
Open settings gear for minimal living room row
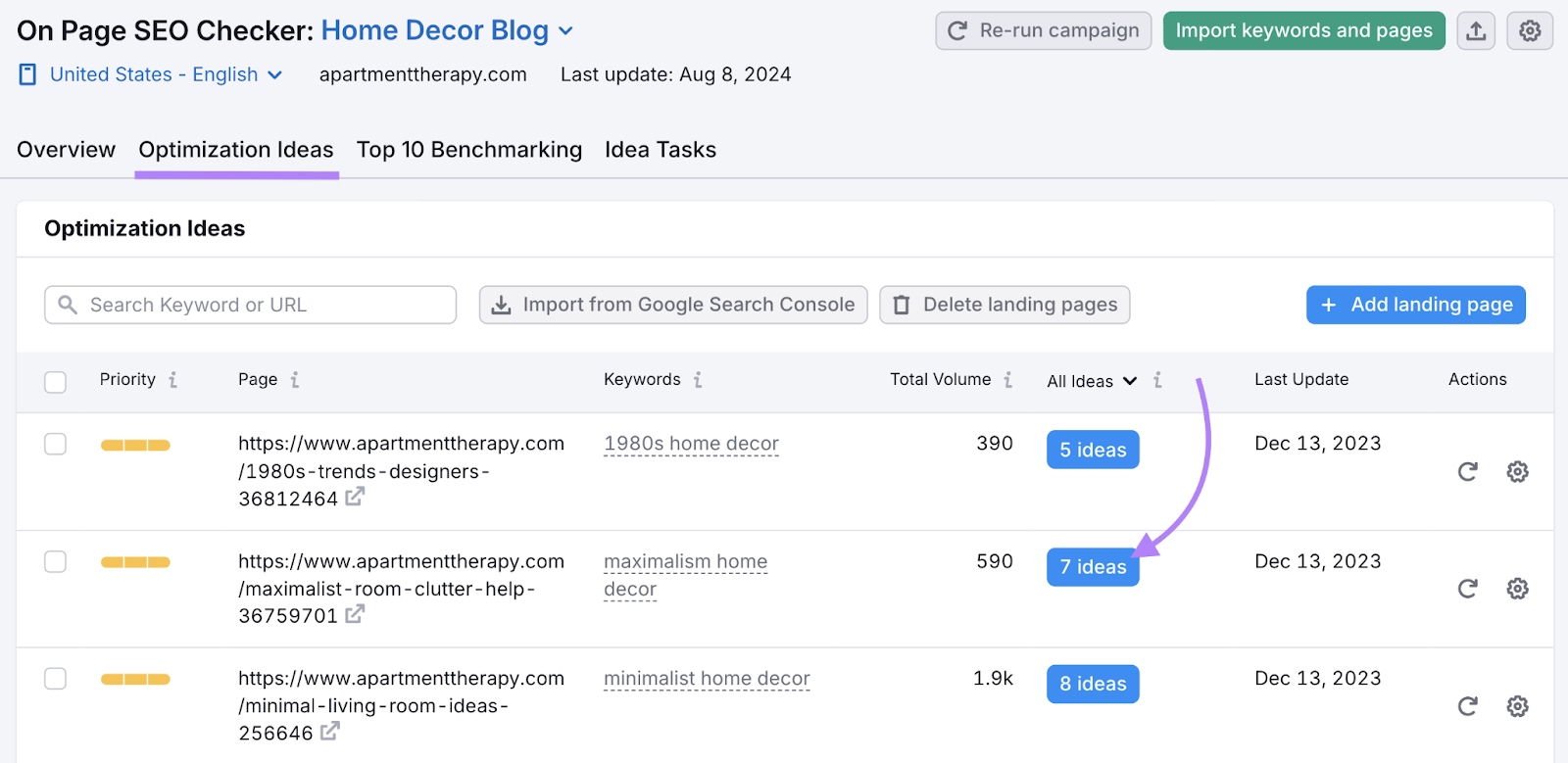click(x=1517, y=706)
